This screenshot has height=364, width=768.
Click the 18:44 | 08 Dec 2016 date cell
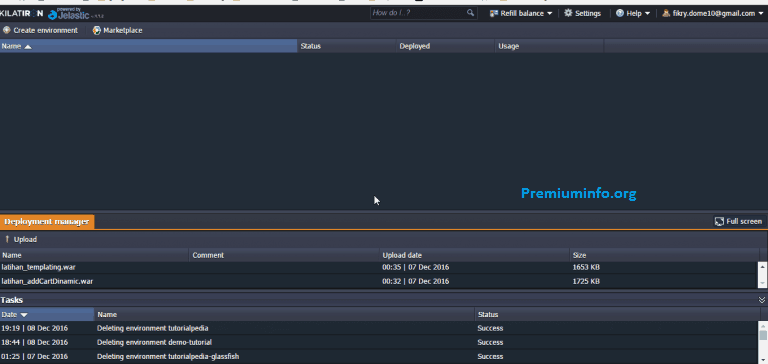point(35,342)
